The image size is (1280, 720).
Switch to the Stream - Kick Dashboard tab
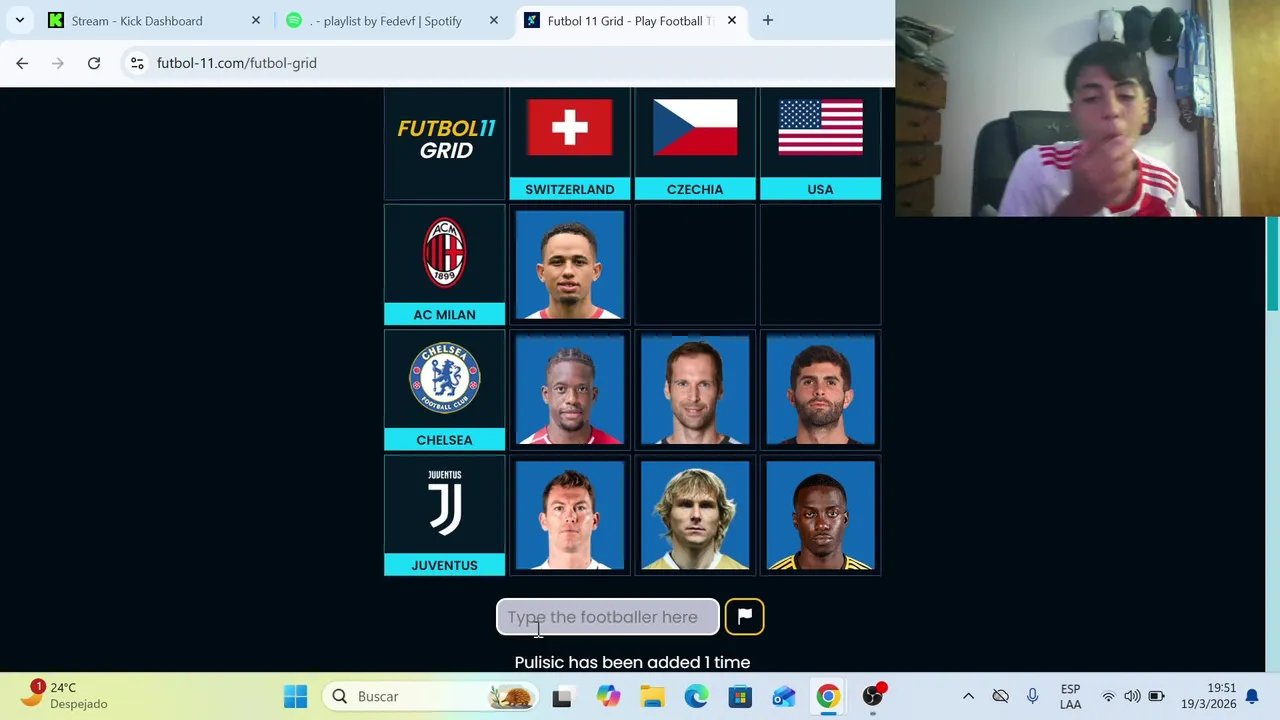pos(137,21)
